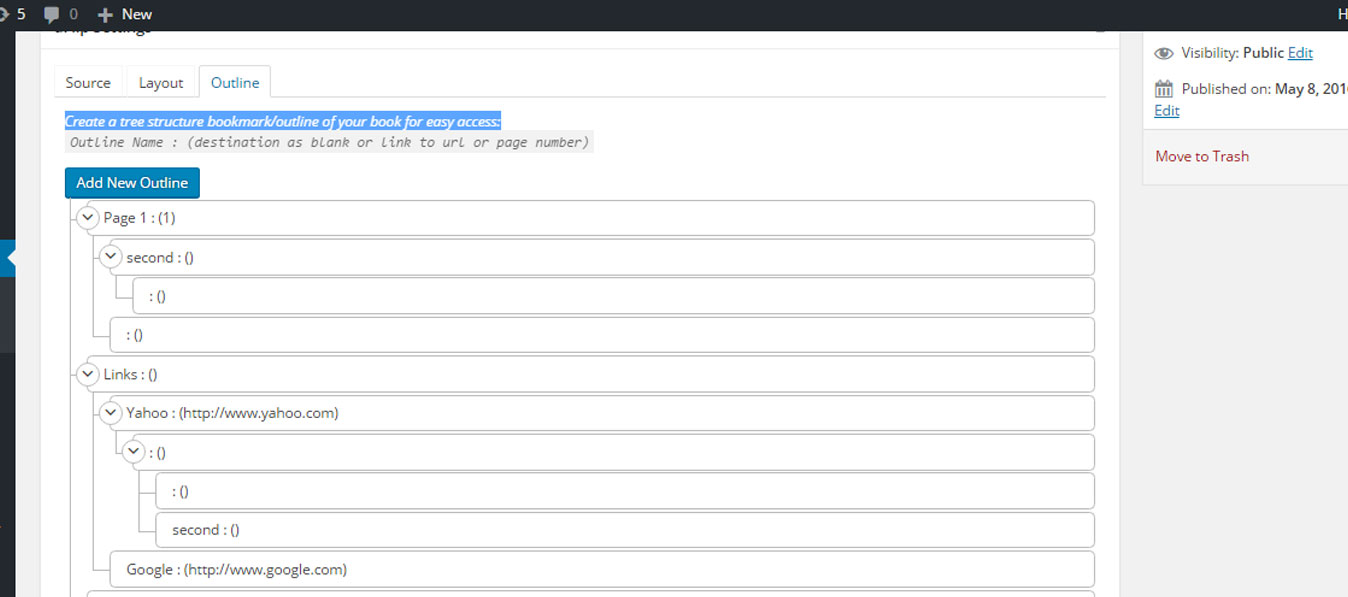Click the plus New icon in admin bar
This screenshot has width=1348, height=597.
pyautogui.click(x=106, y=14)
